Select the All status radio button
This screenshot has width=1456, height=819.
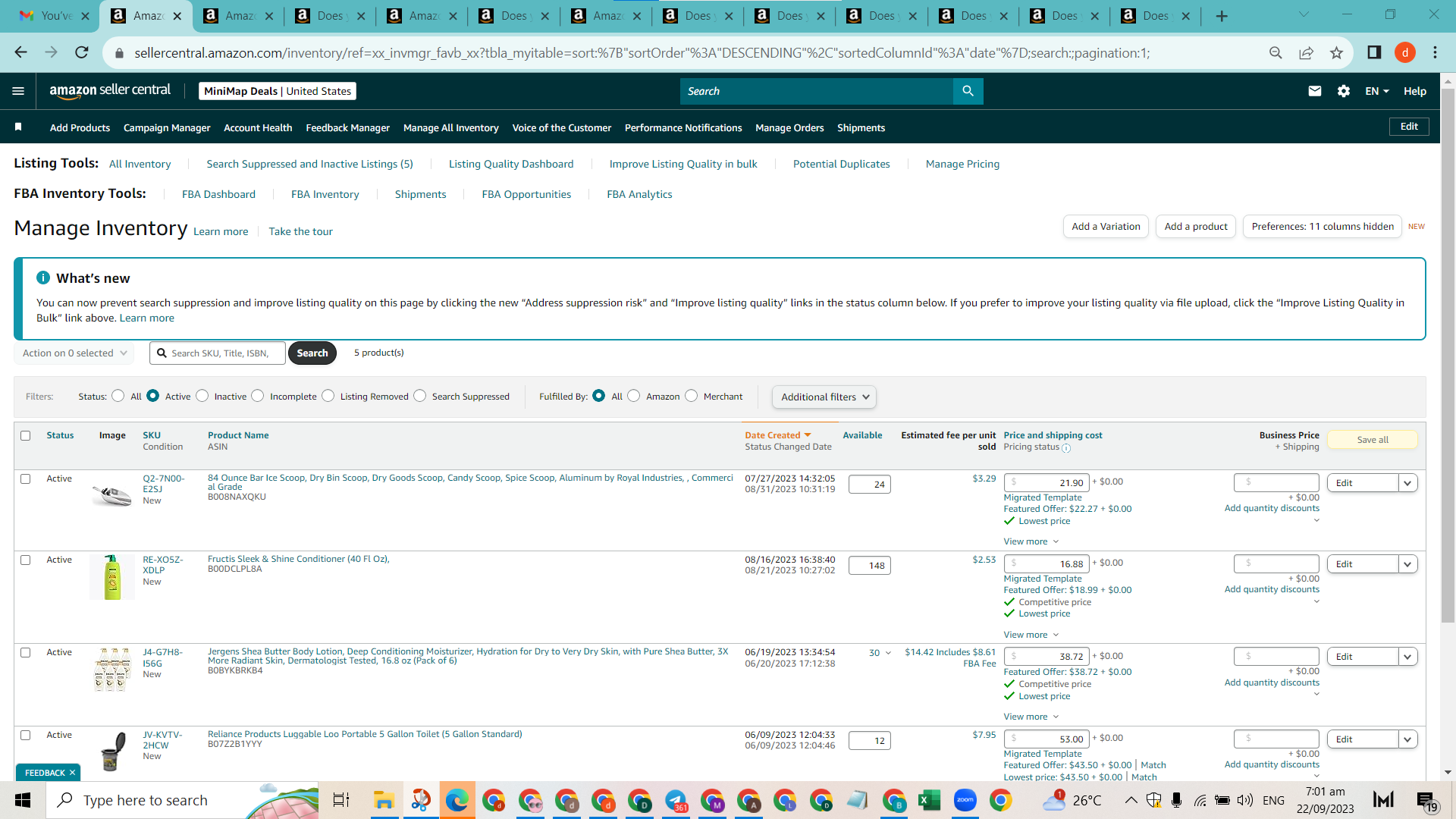118,396
